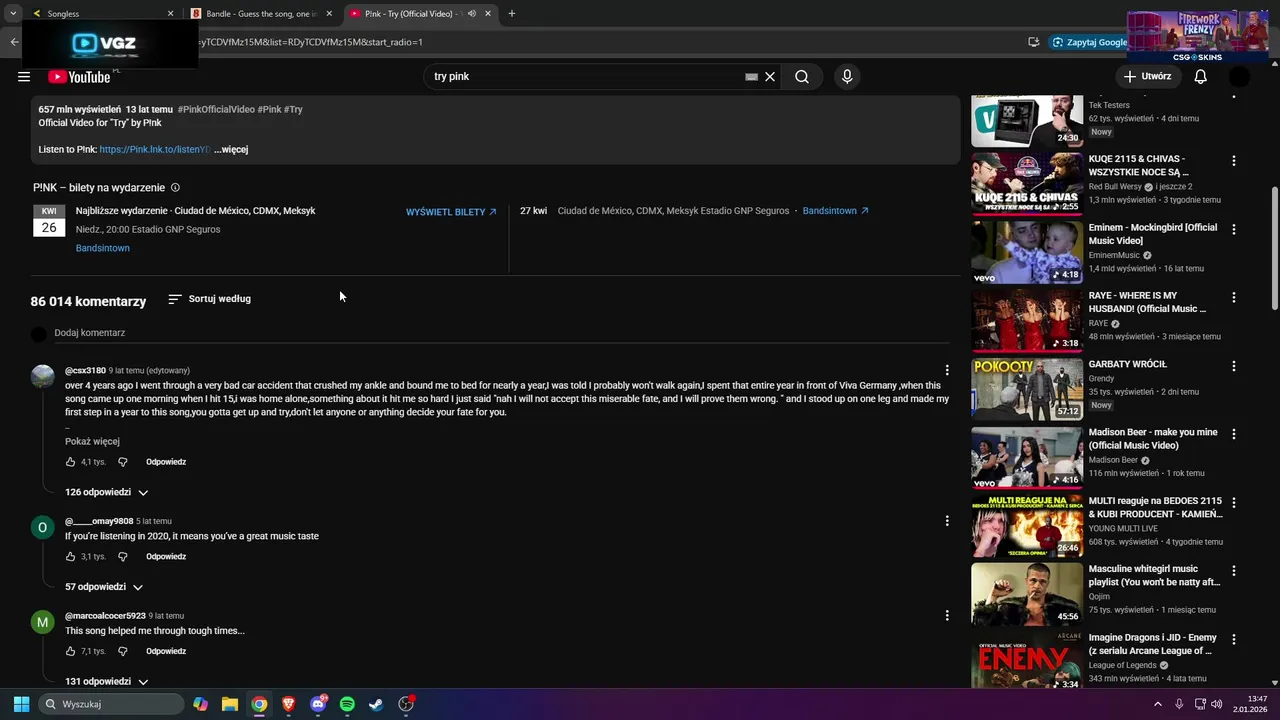Dislike the @csx3180 comment

pyautogui.click(x=123, y=462)
